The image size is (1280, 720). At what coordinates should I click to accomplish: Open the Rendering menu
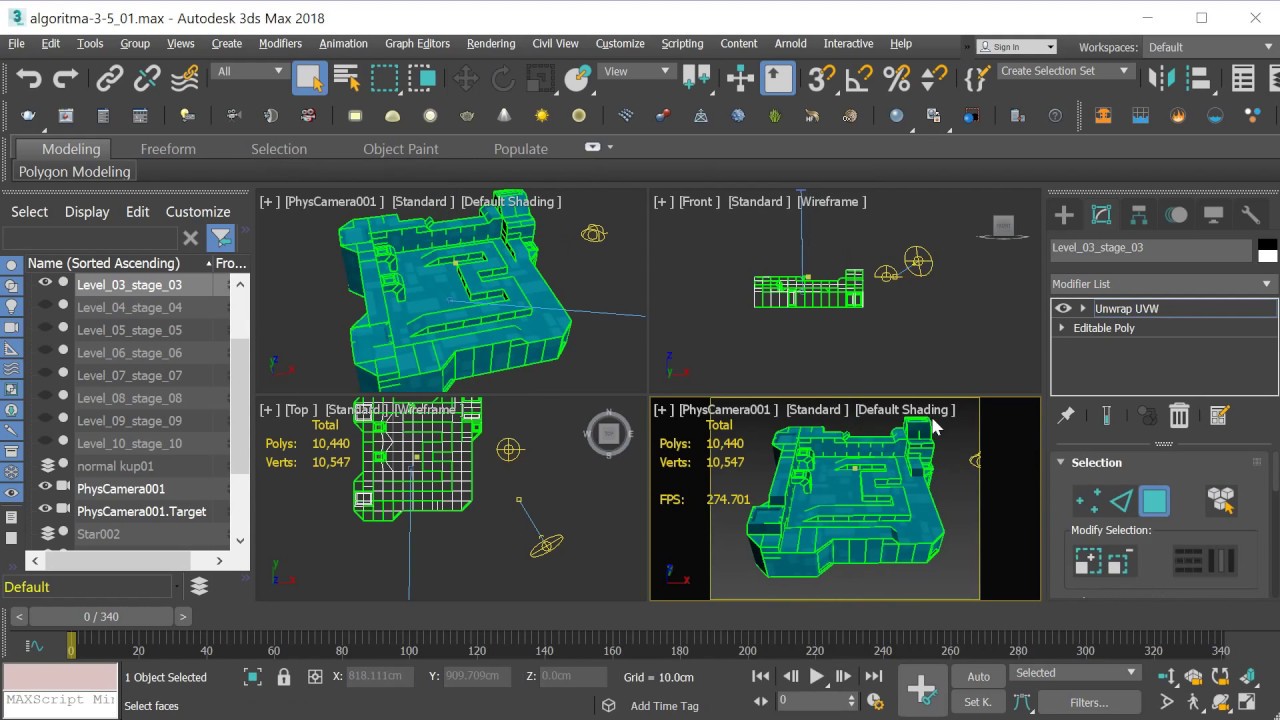pos(491,44)
